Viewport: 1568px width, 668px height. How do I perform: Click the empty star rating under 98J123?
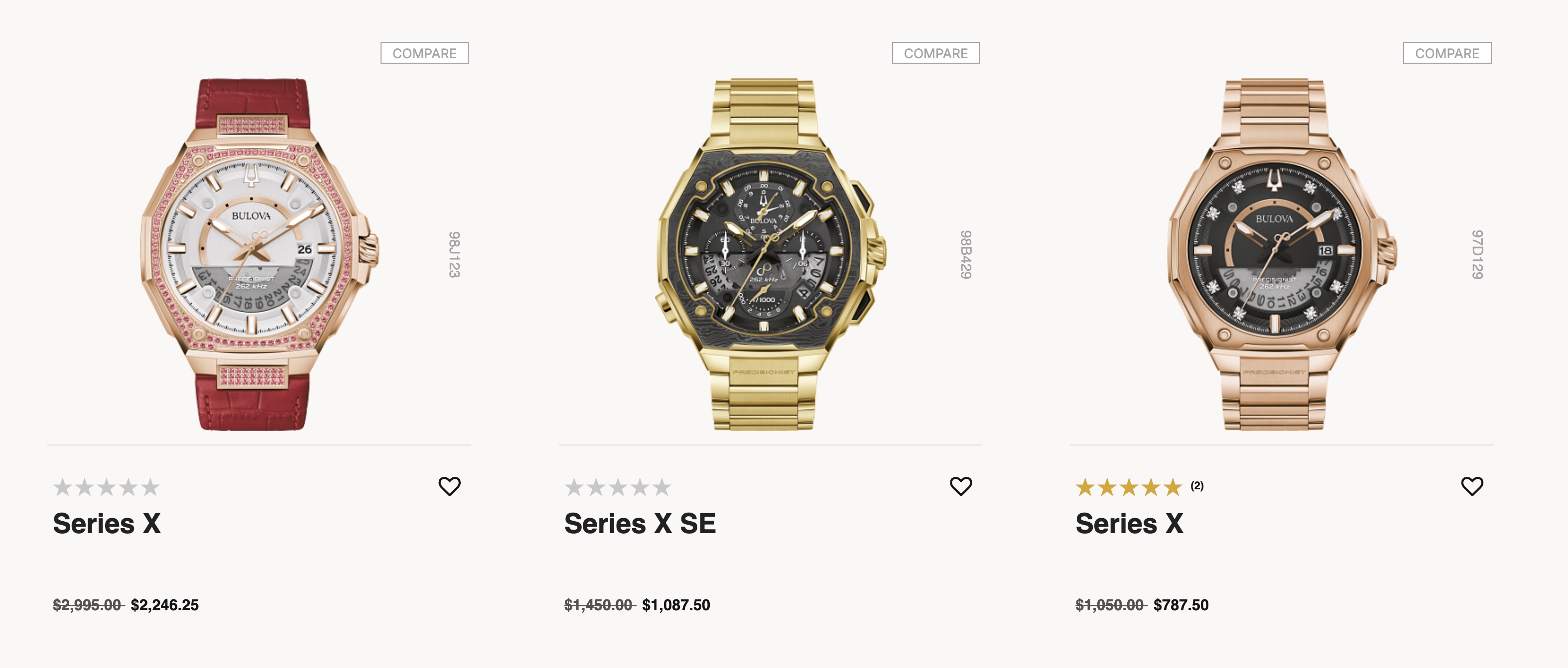pyautogui.click(x=107, y=487)
